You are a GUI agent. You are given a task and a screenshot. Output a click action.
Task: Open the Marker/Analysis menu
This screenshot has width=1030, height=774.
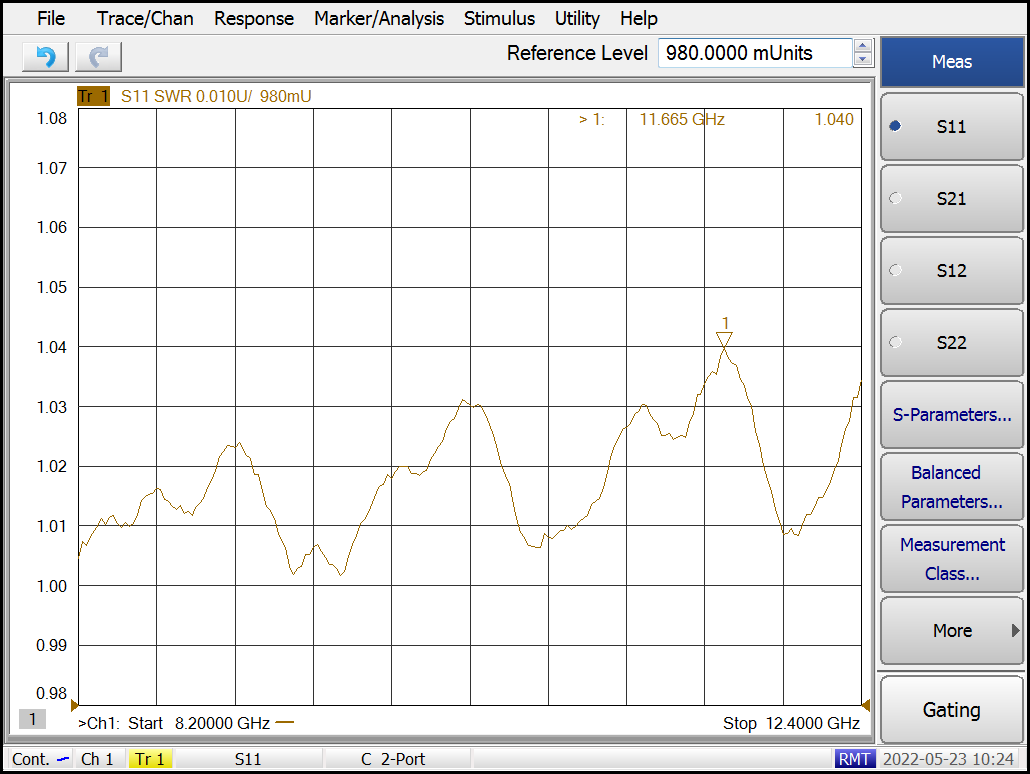point(378,18)
